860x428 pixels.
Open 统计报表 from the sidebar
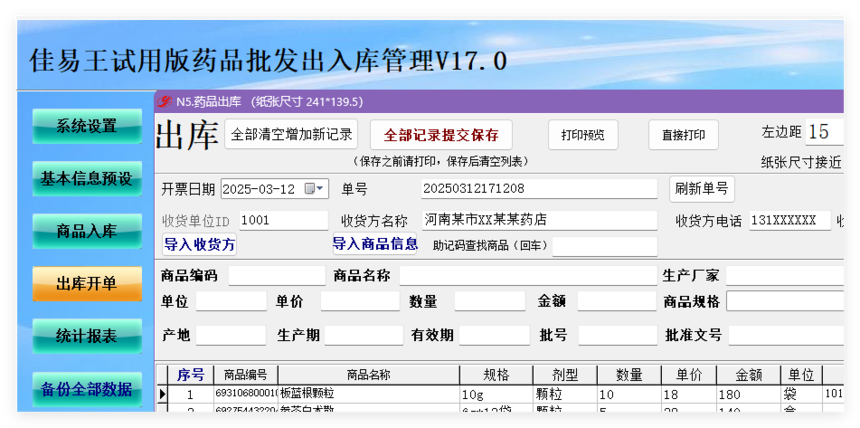pyautogui.click(x=87, y=336)
